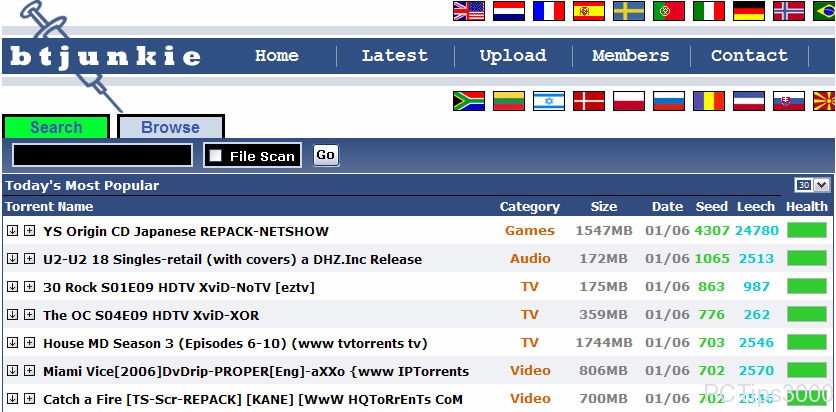
Task: Click the health bar of The OC row
Action: (807, 314)
